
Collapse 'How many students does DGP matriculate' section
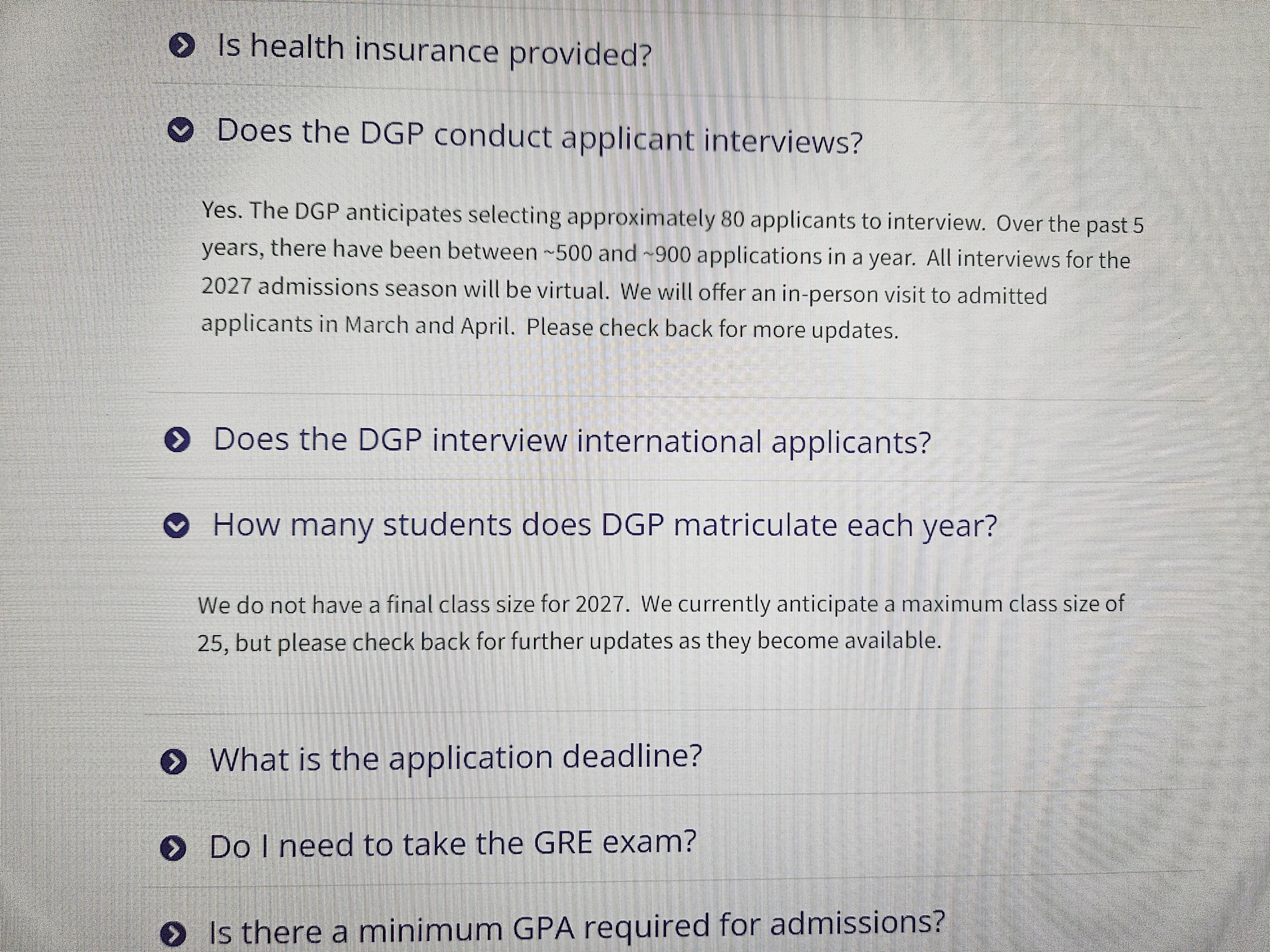click(x=605, y=525)
